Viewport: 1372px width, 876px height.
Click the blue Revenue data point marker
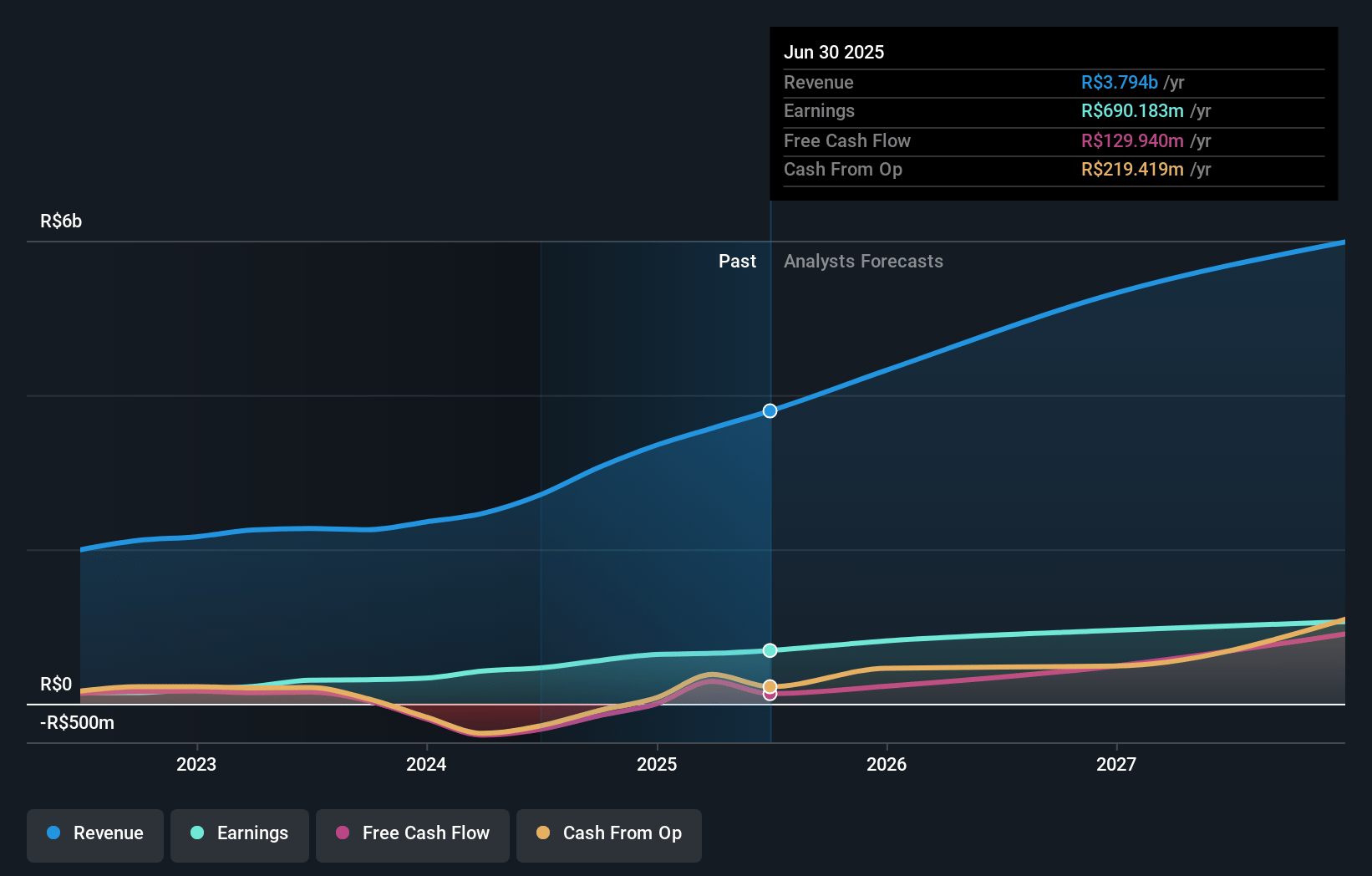pyautogui.click(x=770, y=410)
